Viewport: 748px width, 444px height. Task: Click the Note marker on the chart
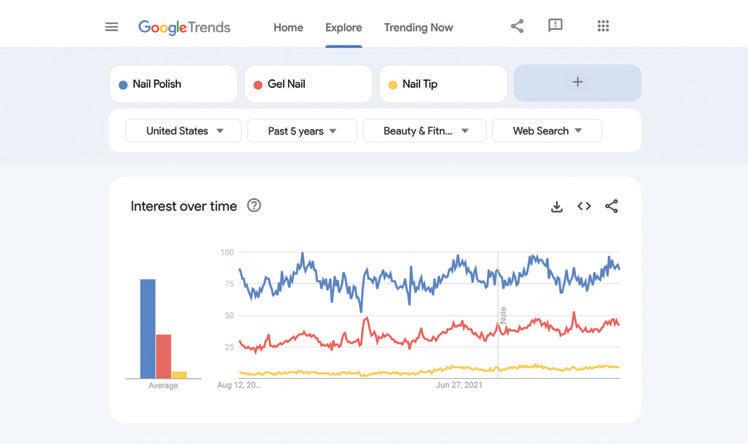503,314
